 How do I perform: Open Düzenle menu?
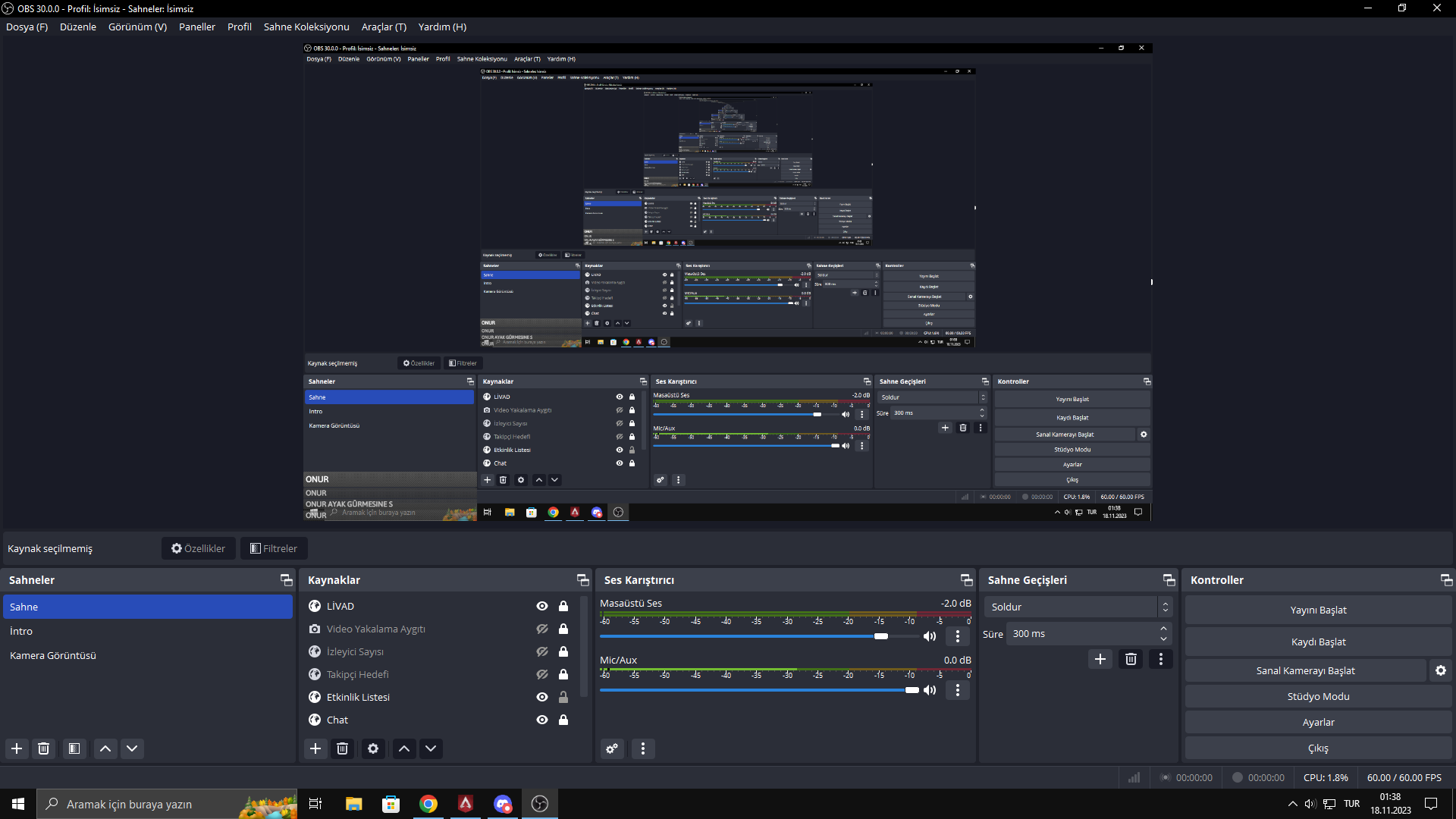78,27
